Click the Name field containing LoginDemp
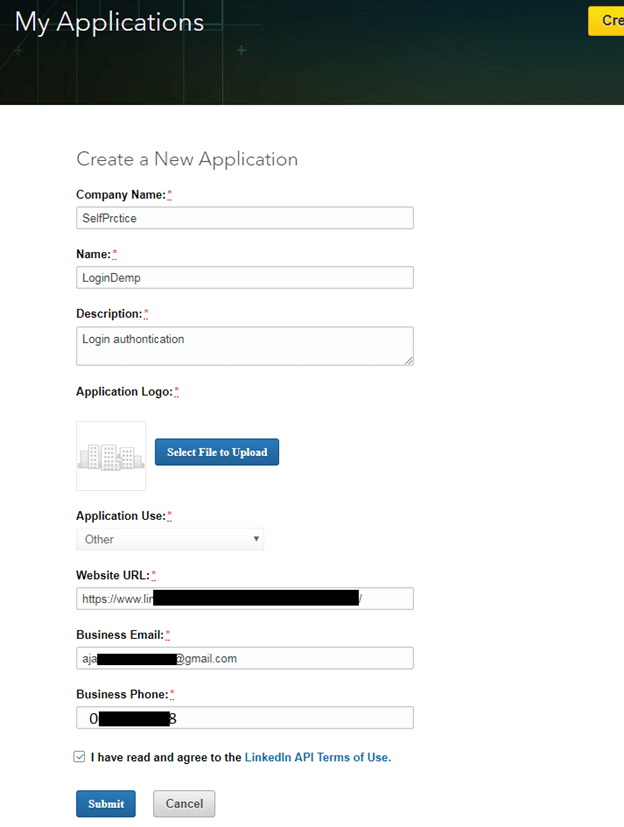Image resolution: width=624 pixels, height=827 pixels. click(245, 278)
